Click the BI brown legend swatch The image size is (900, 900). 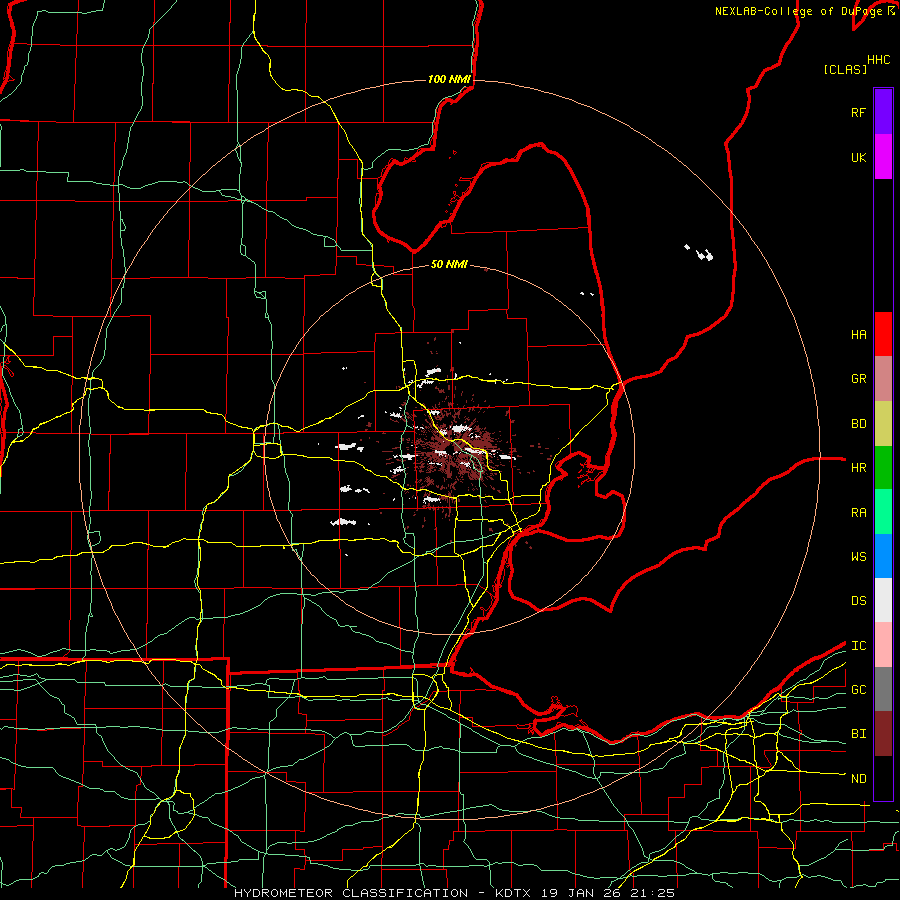click(x=883, y=734)
